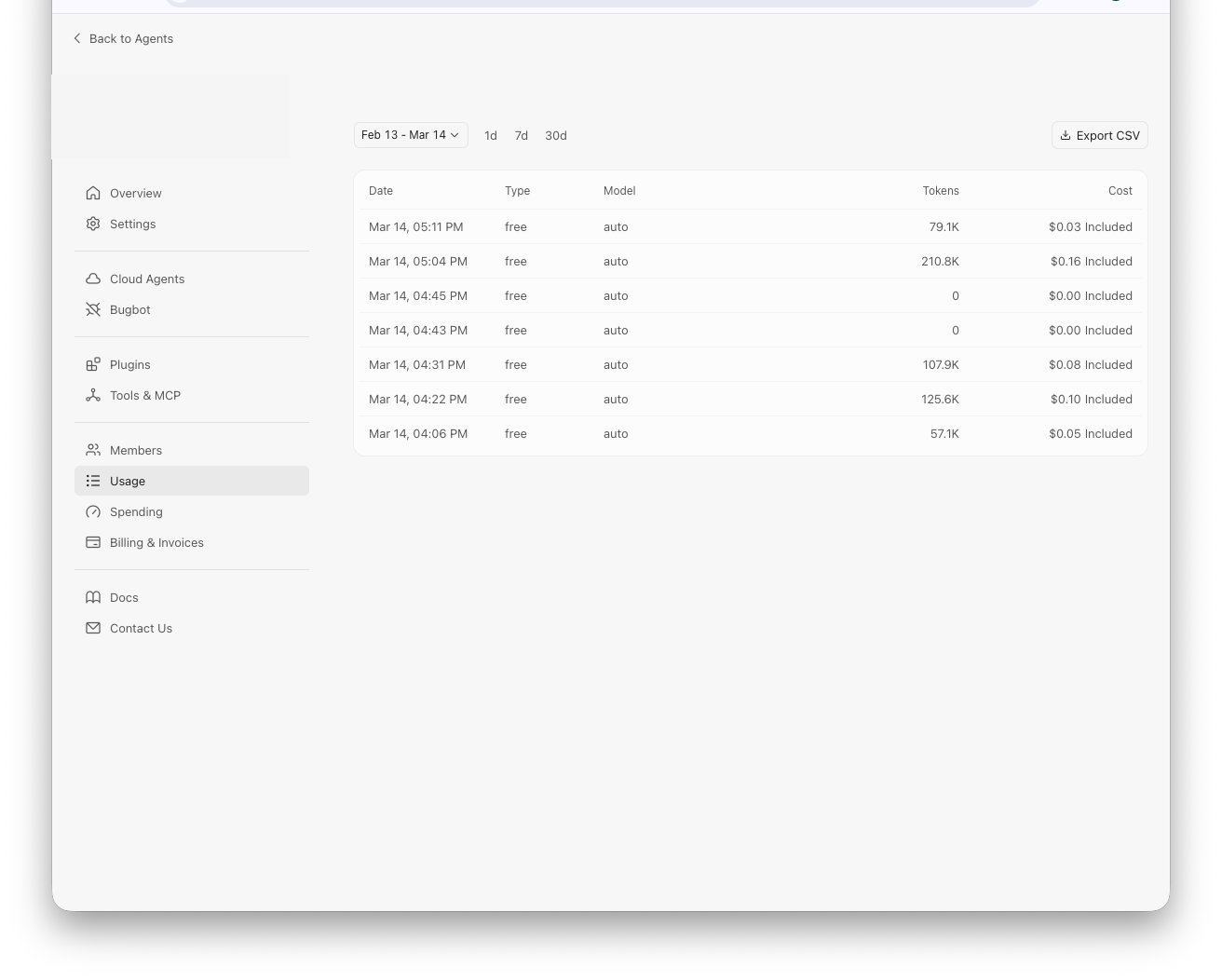The image size is (1222, 980).
Task: Click the Contact Us envelope icon
Action: (93, 628)
